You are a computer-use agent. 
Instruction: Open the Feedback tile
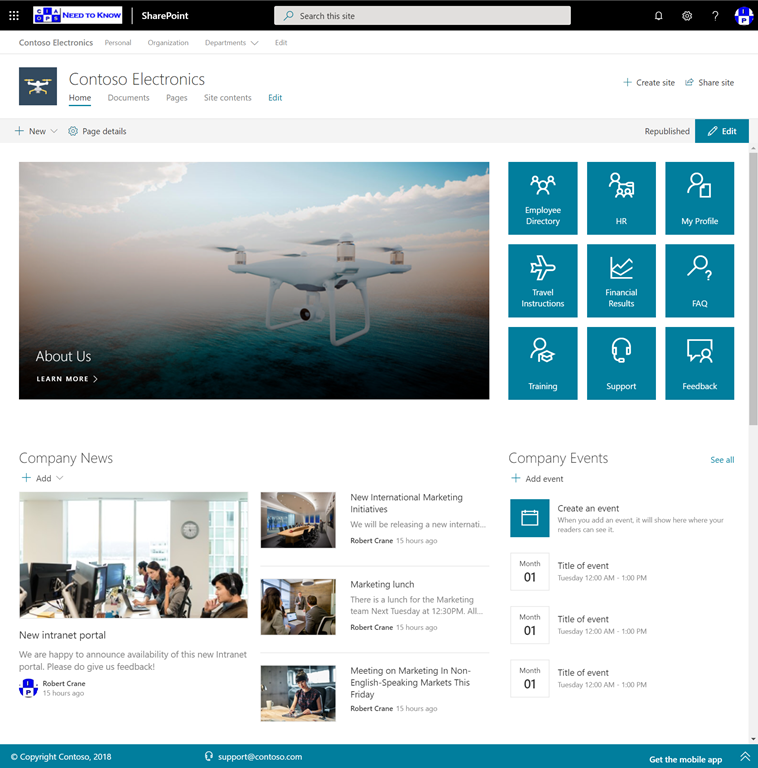pos(700,363)
